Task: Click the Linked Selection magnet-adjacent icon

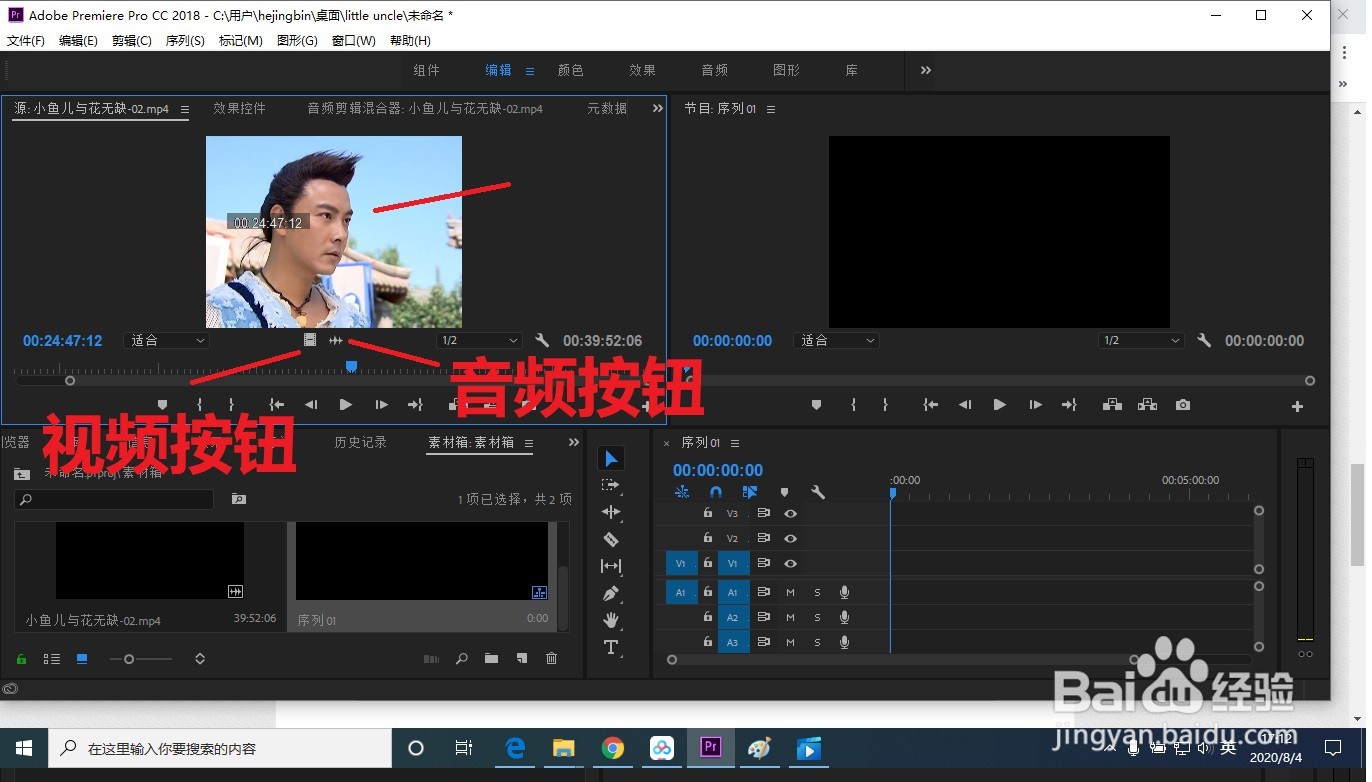Action: coord(749,491)
